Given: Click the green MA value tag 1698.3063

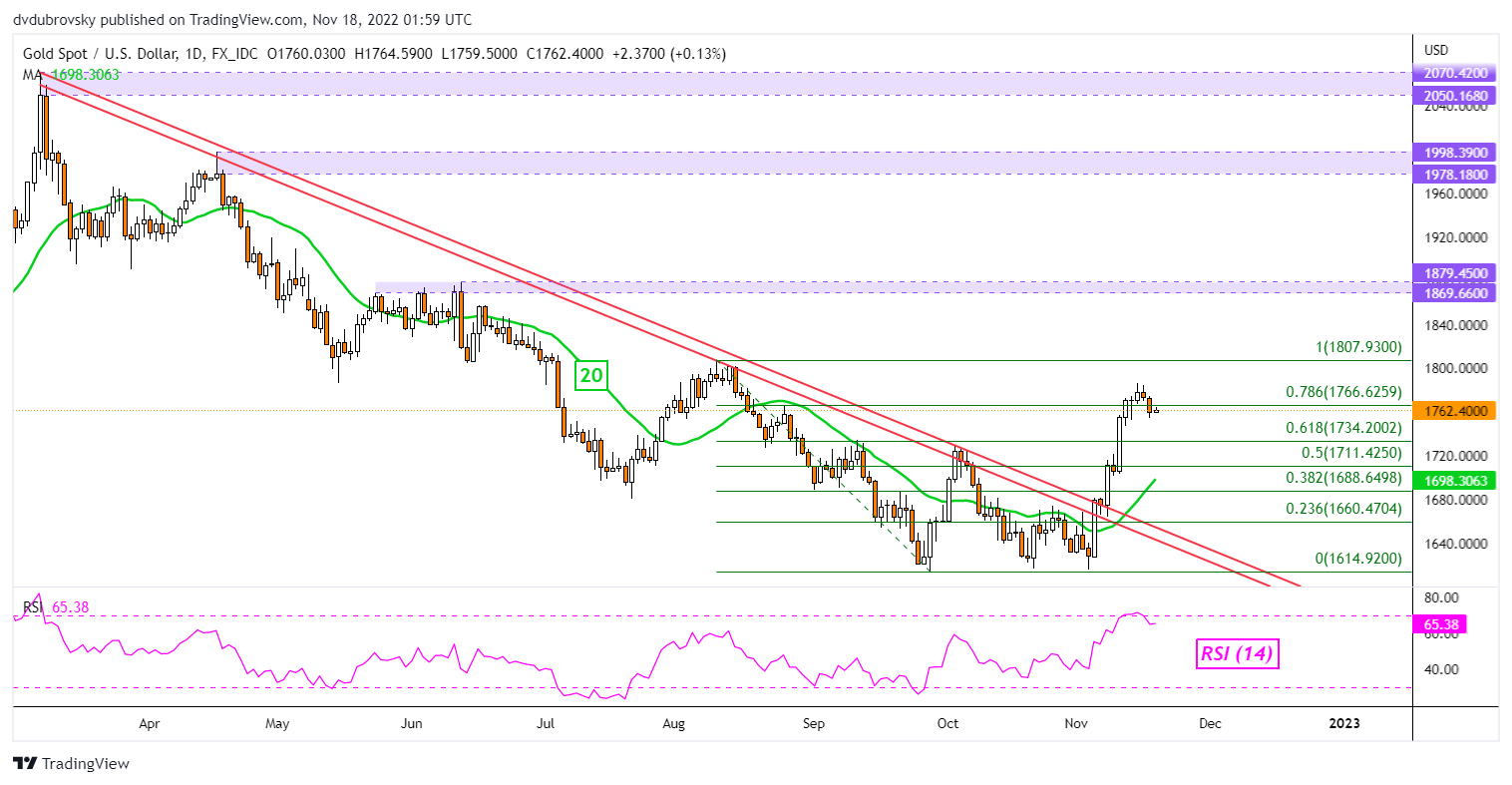Looking at the screenshot, I should point(1455,481).
